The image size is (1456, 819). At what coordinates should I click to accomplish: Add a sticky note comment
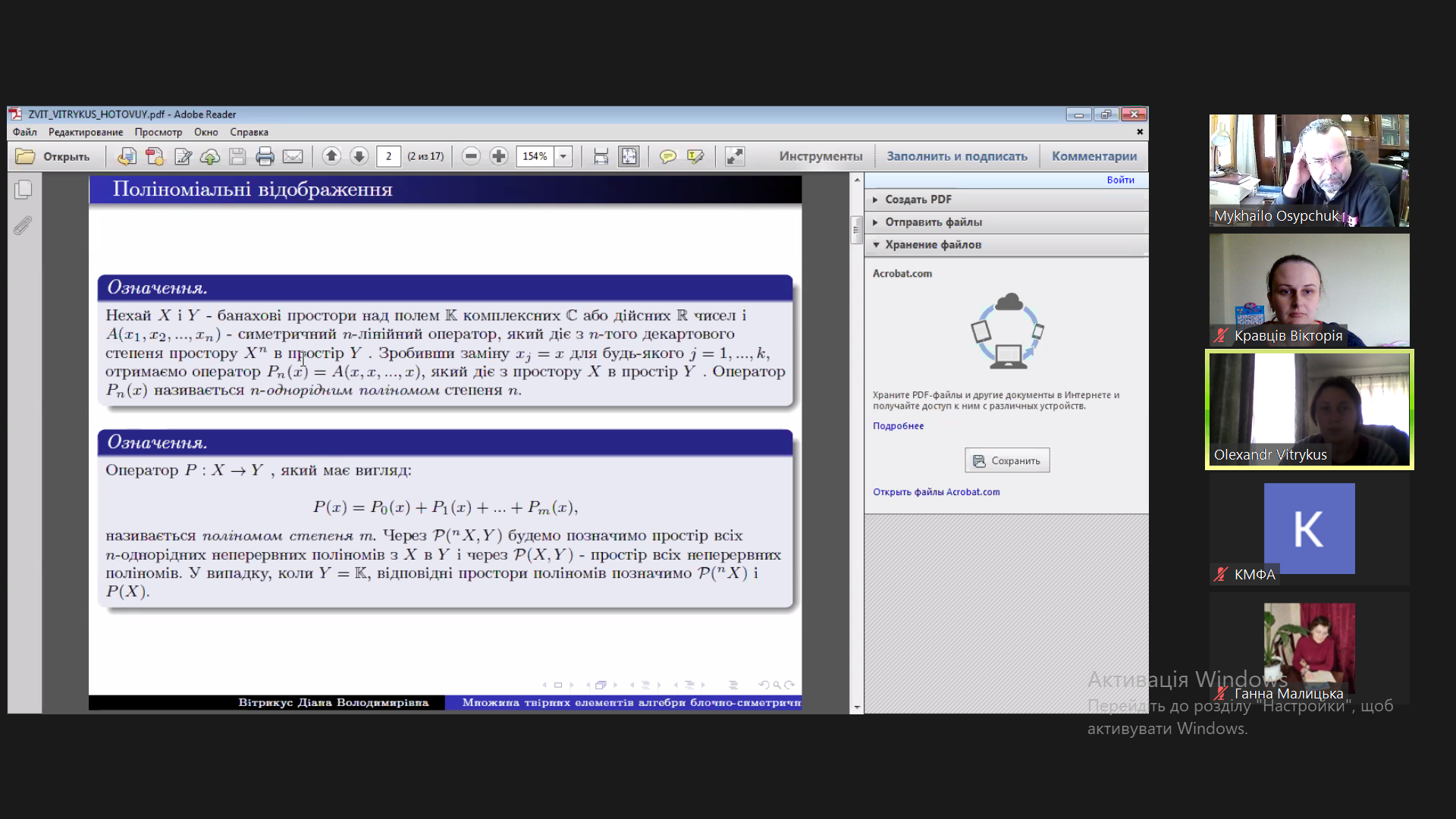pos(668,156)
